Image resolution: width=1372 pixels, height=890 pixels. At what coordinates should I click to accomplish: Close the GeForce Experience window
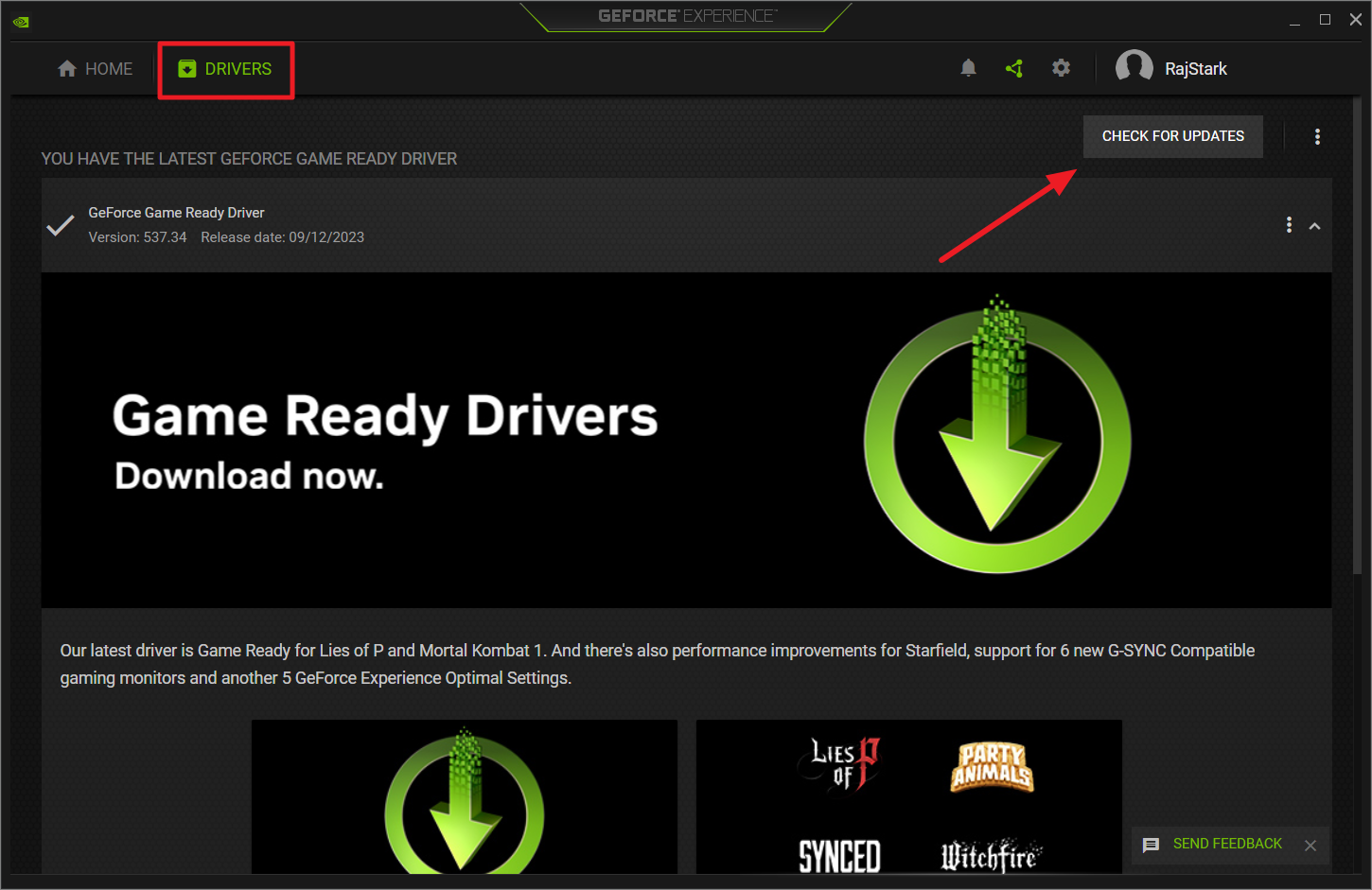[x=1355, y=20]
